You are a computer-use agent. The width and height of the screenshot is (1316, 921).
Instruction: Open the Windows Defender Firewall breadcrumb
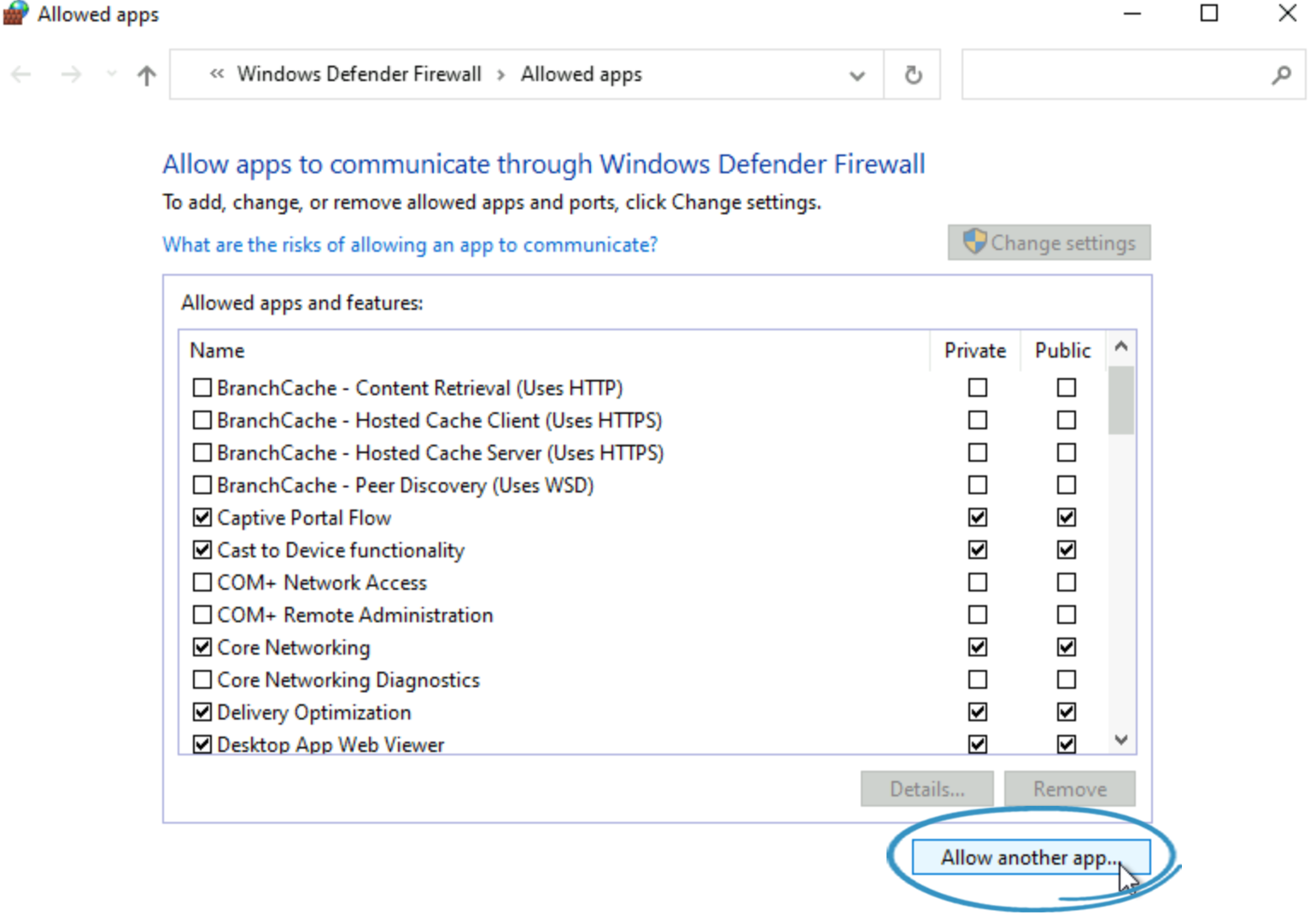(x=360, y=74)
